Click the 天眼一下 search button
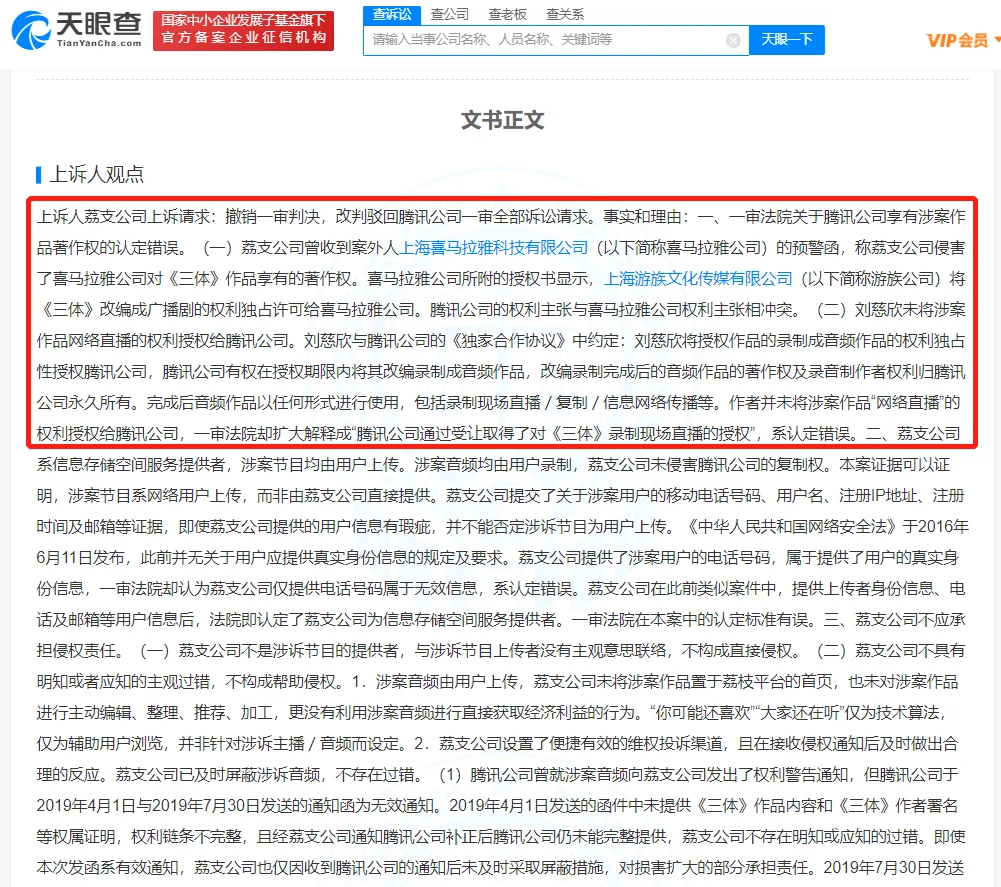1001x887 pixels. coord(786,40)
